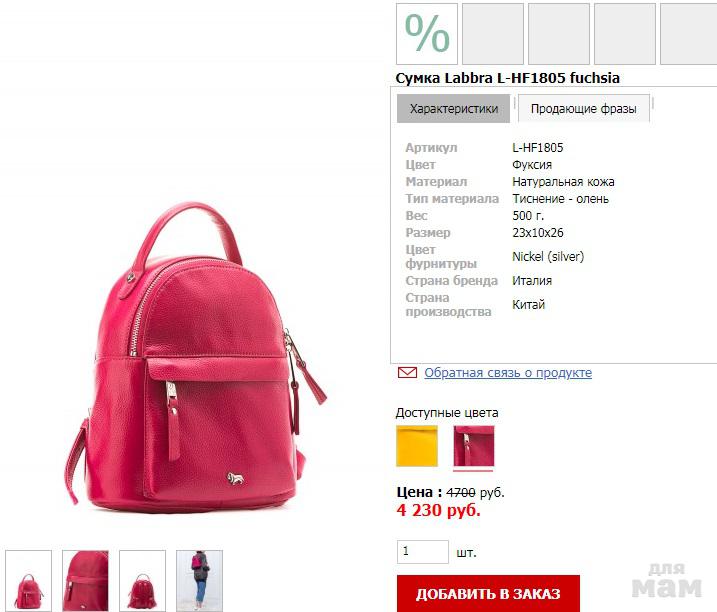Click the envelope feedback icon

pyautogui.click(x=407, y=373)
